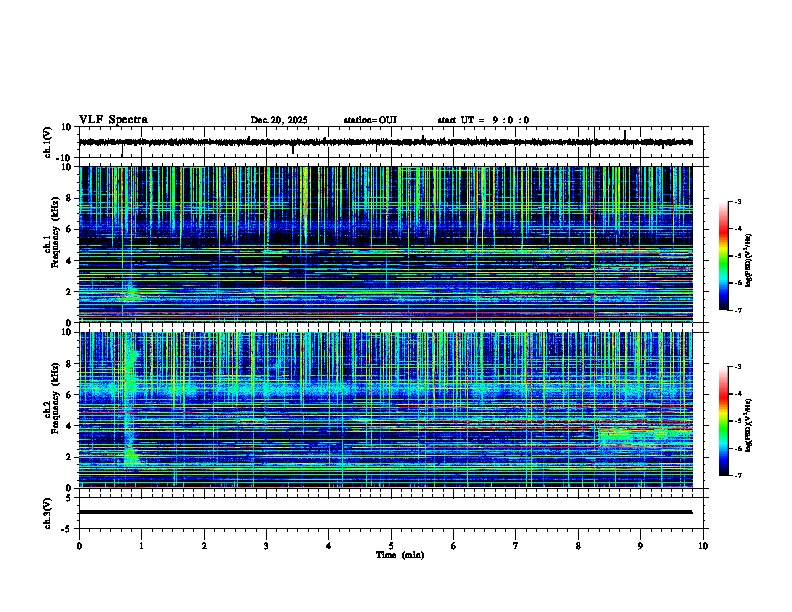Click the ch.1 spectrogram color bar
This screenshot has width=792, height=612.
click(724, 256)
